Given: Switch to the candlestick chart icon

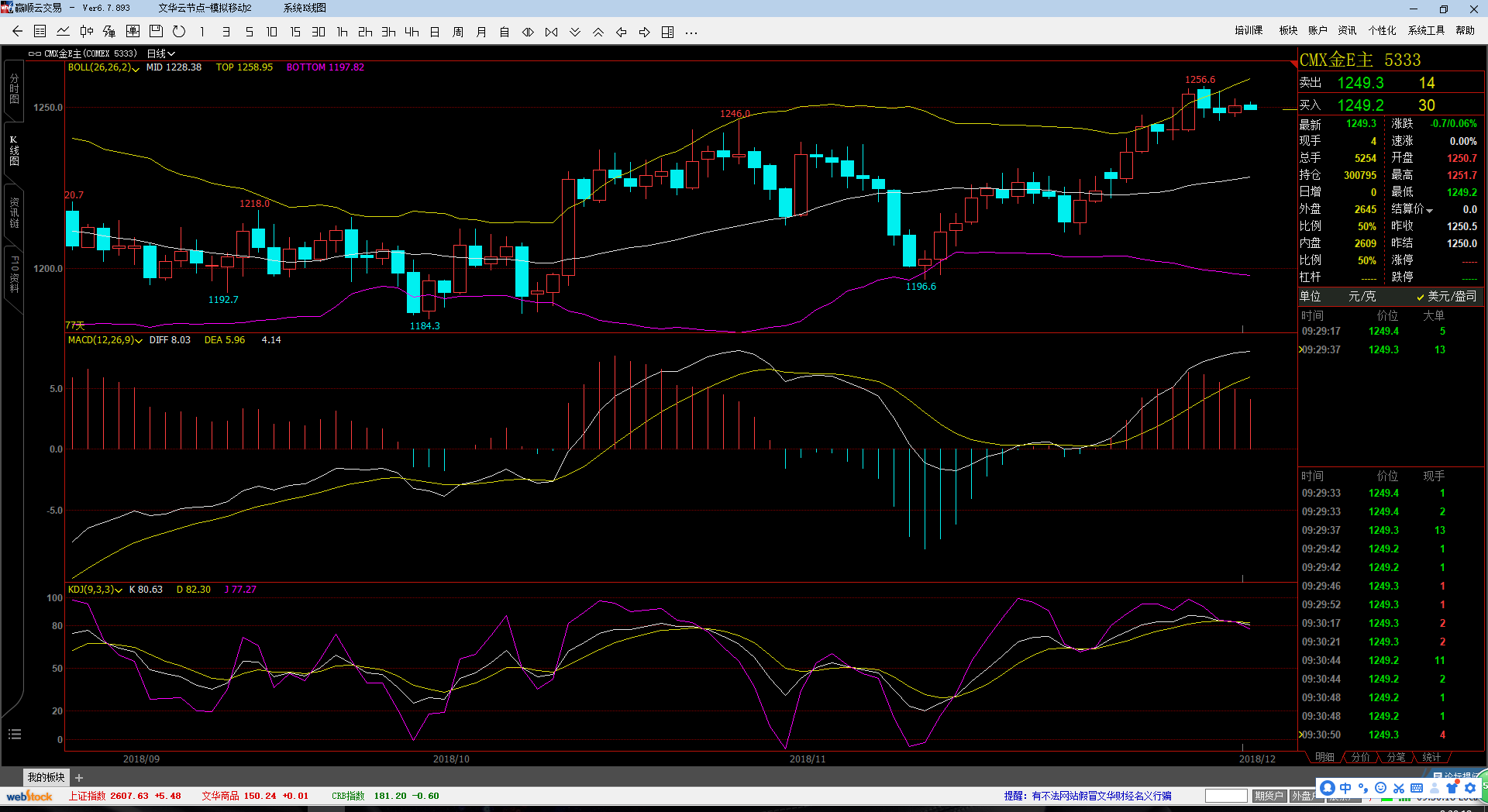Looking at the screenshot, I should tap(87, 32).
